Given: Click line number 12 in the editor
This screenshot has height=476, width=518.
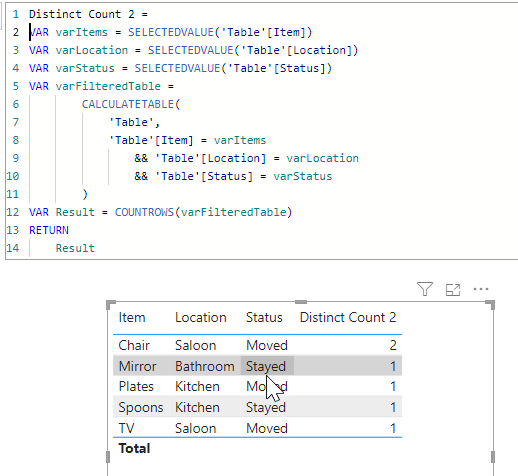Looking at the screenshot, I should [x=13, y=212].
